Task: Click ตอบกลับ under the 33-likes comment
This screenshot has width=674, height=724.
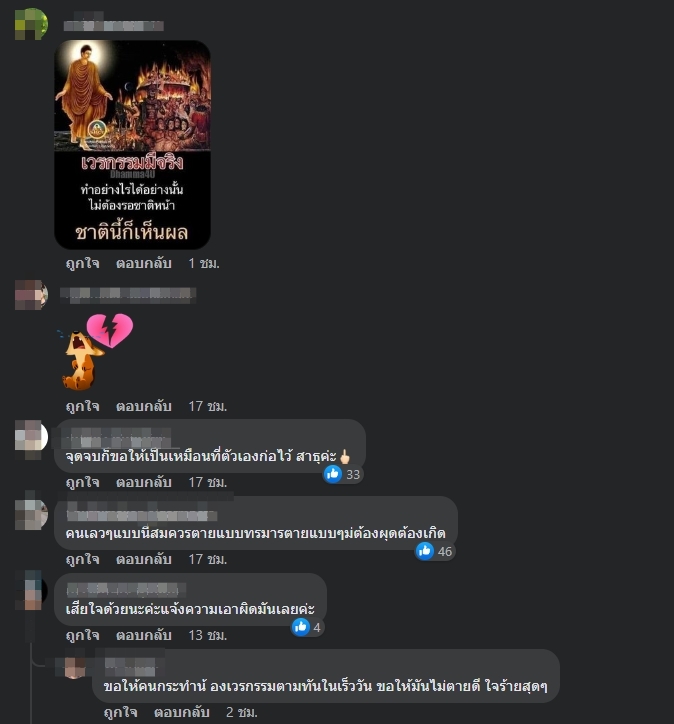Action: tap(144, 483)
